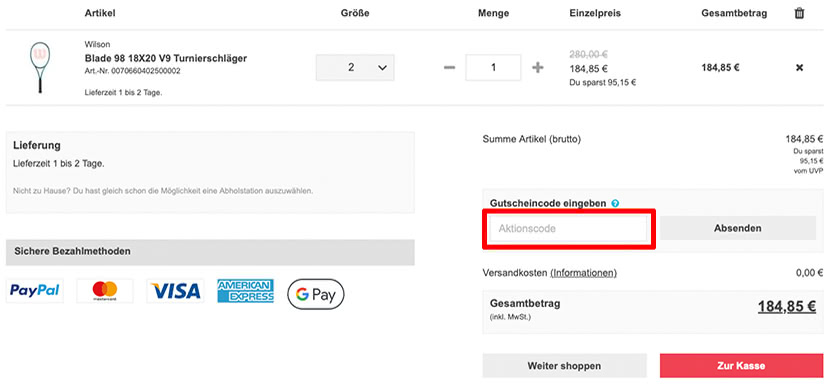Viewport: 828px width, 385px height.
Task: Click the struck-through price 280,00 €
Action: pos(588,54)
